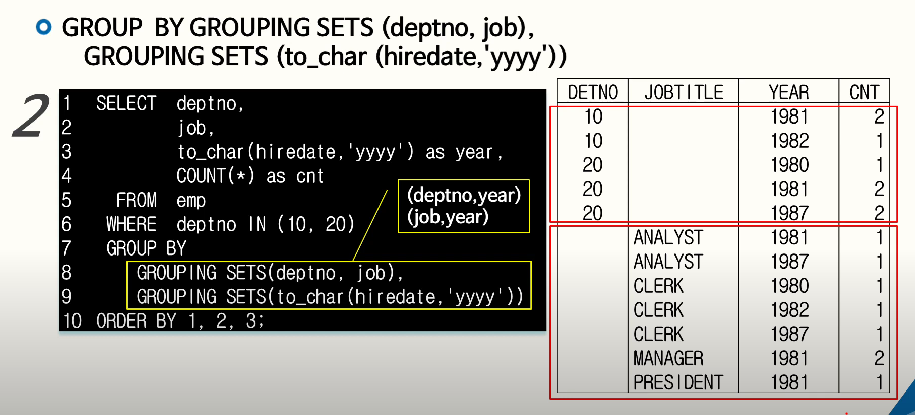The image size is (915, 415).
Task: Select year 1981 in first department 10 row
Action: click(789, 117)
